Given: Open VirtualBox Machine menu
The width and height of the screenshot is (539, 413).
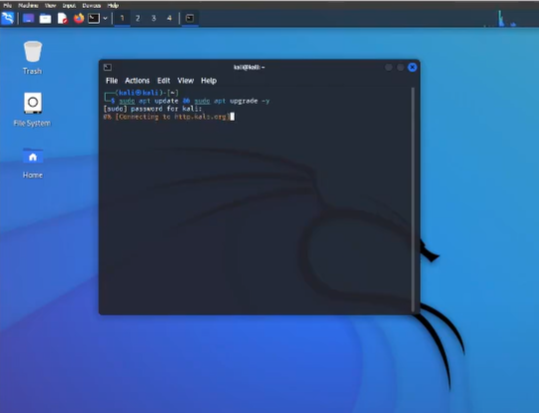Looking at the screenshot, I should coord(28,6).
